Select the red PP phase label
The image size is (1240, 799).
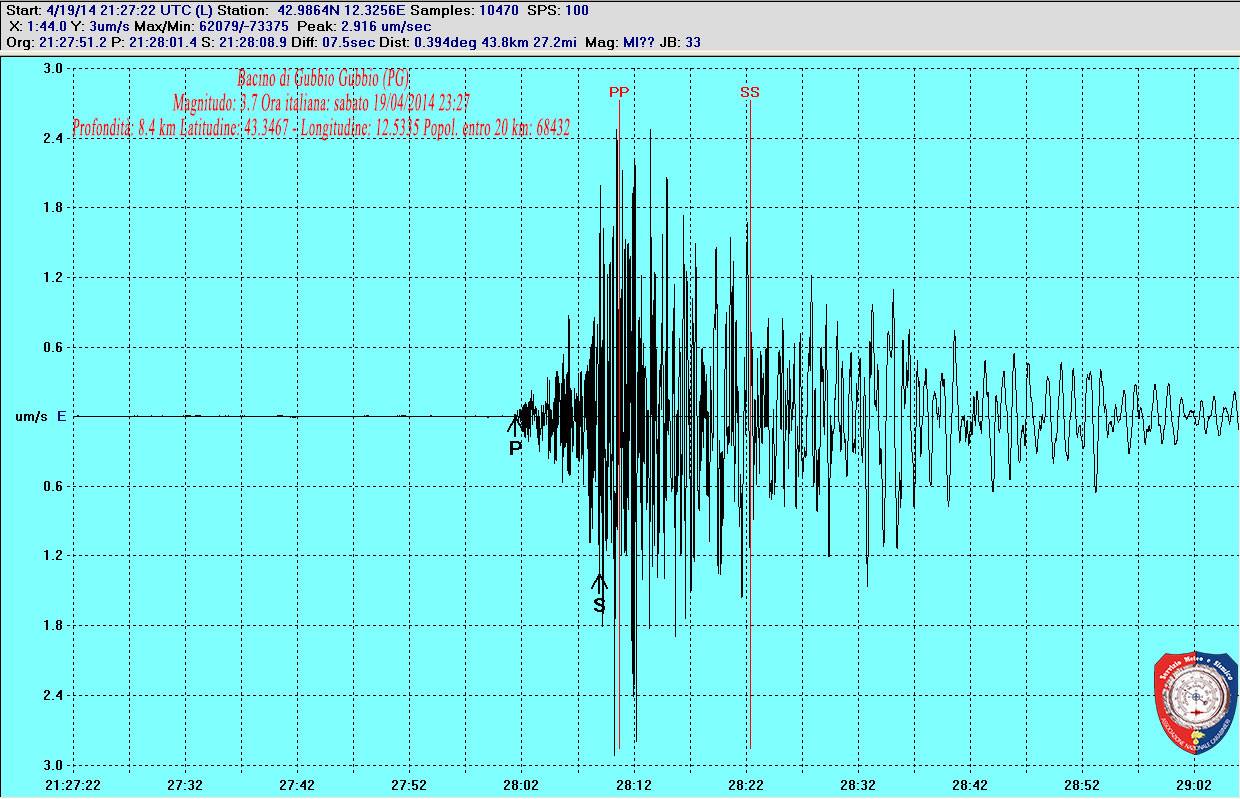619,92
